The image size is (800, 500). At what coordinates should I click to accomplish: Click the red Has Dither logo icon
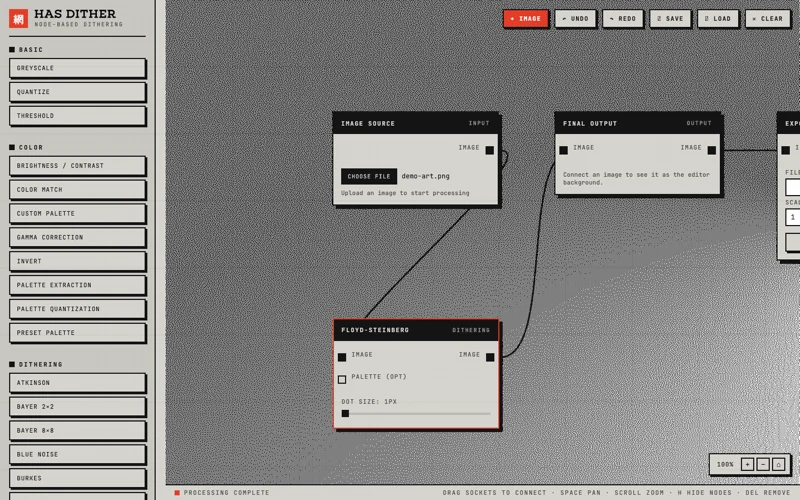[18, 18]
